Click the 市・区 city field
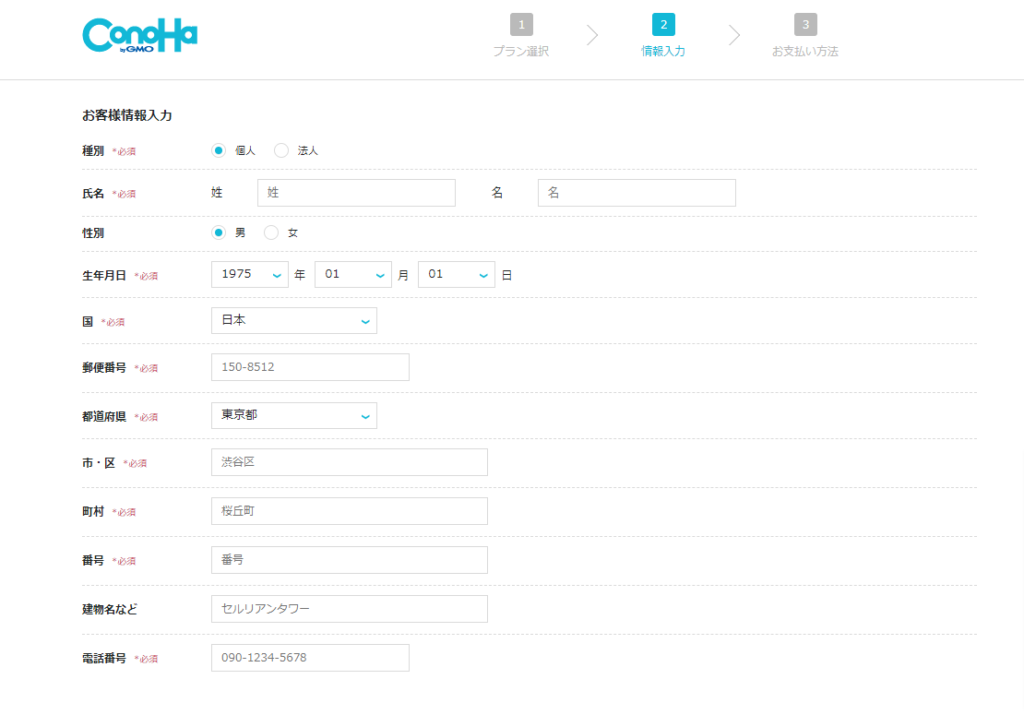 point(349,462)
